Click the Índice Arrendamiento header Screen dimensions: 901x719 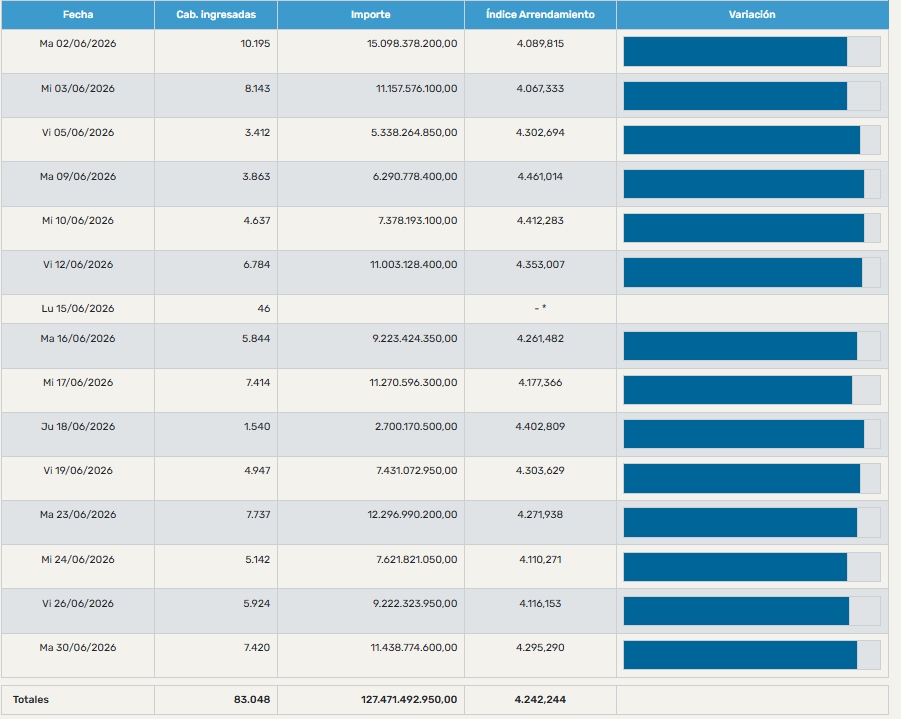pyautogui.click(x=540, y=15)
